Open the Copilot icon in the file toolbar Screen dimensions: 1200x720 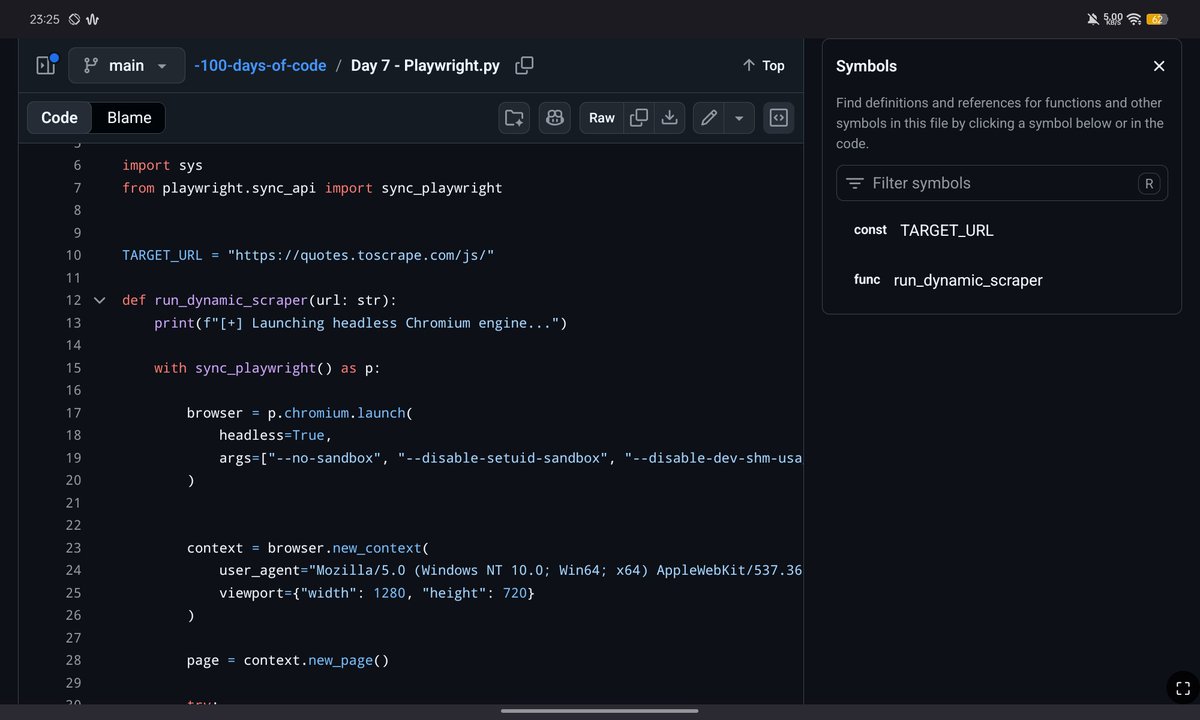(x=554, y=117)
